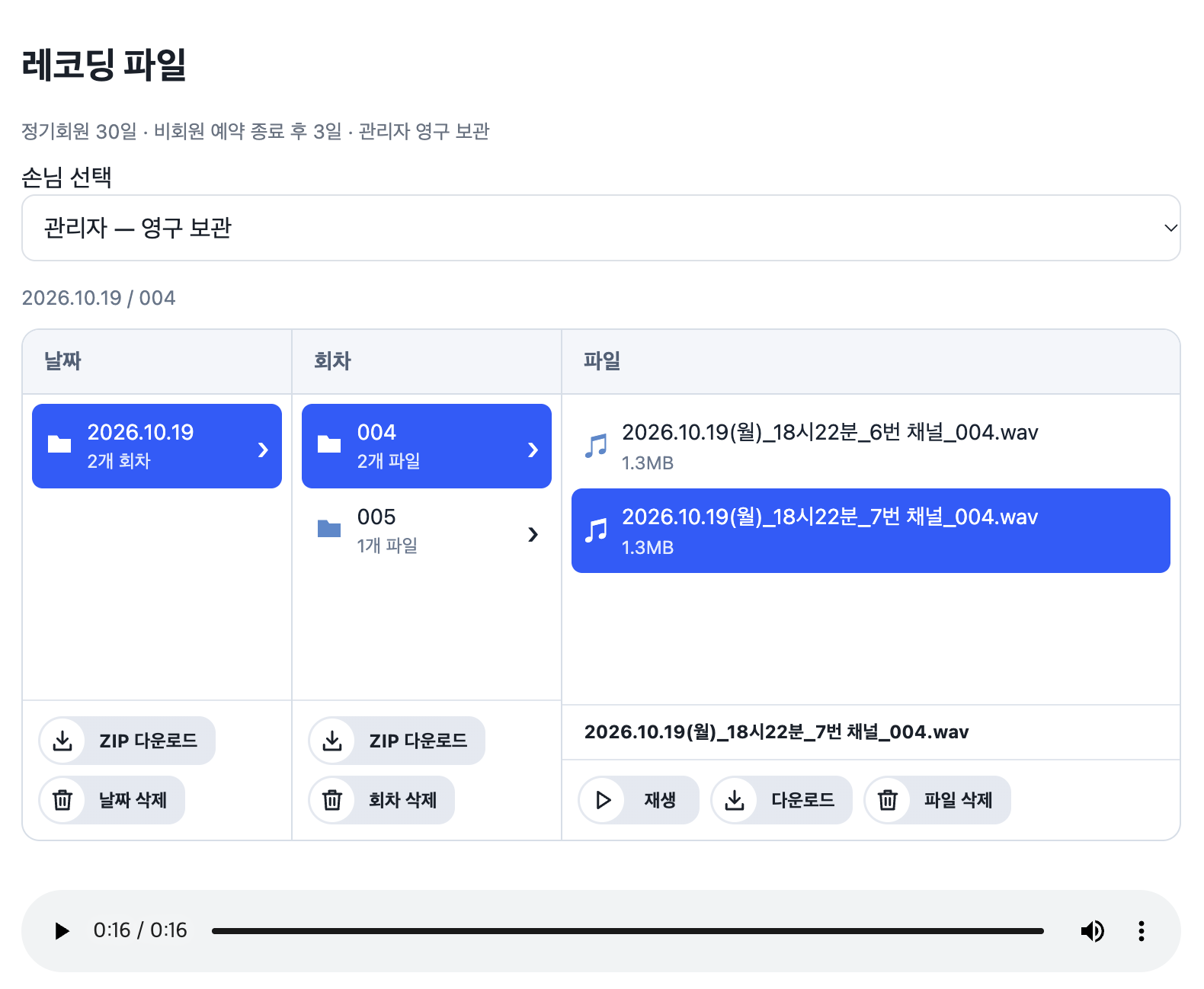The height and width of the screenshot is (989, 1204).
Task: Click the 파일 삭제 button
Action: point(937,800)
